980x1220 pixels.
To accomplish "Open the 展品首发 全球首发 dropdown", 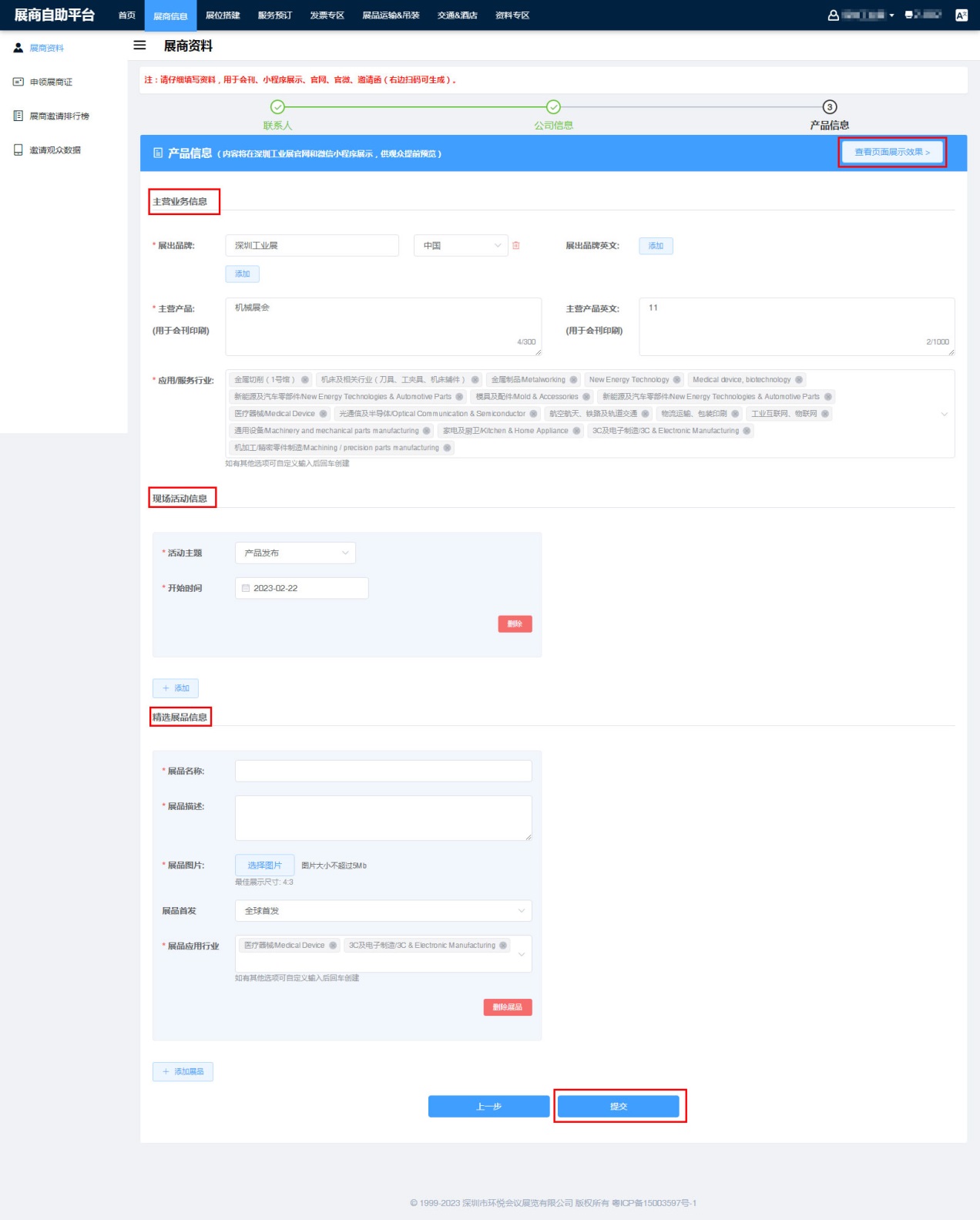I will (x=383, y=910).
